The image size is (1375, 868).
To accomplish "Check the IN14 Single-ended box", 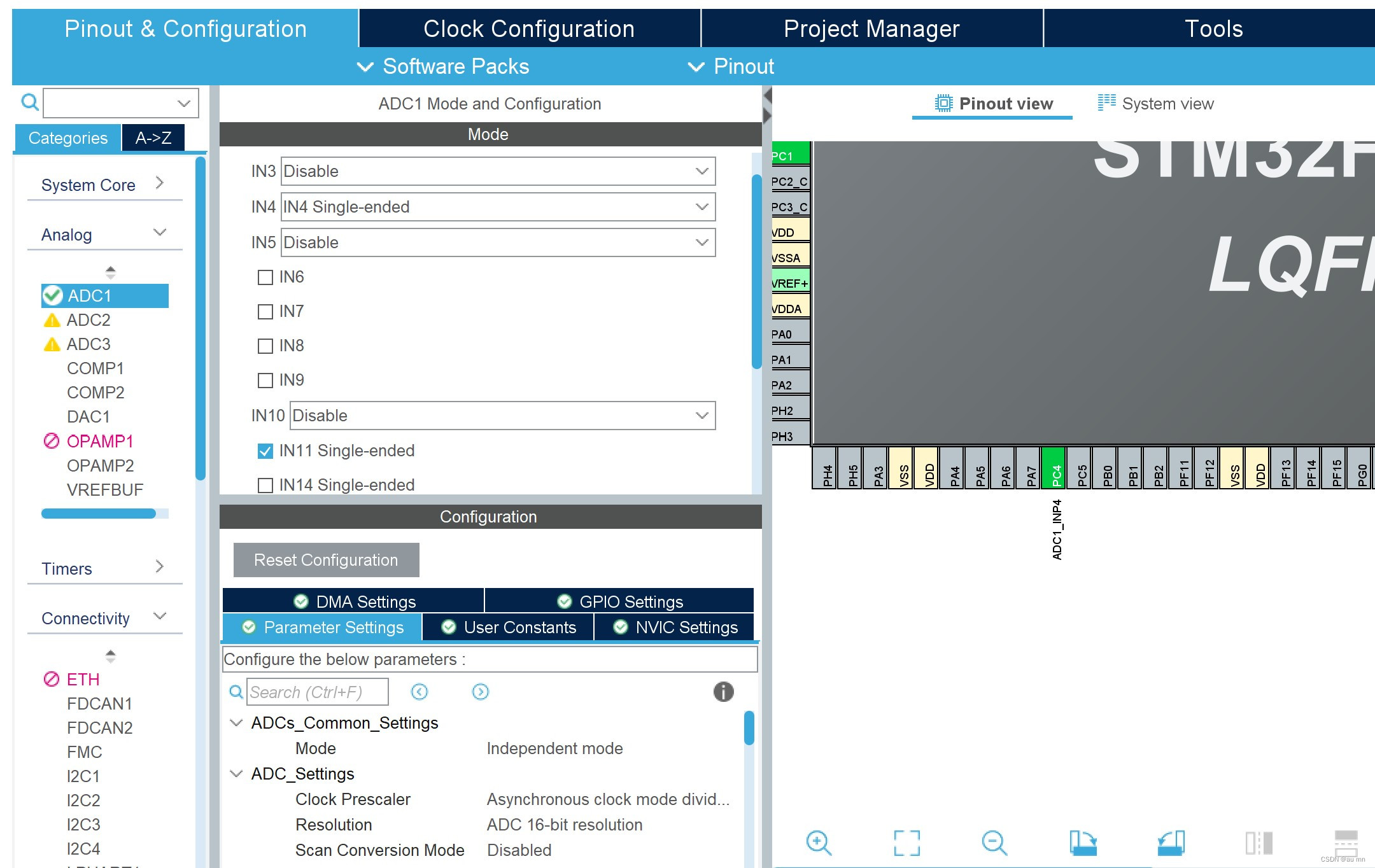I will click(265, 486).
